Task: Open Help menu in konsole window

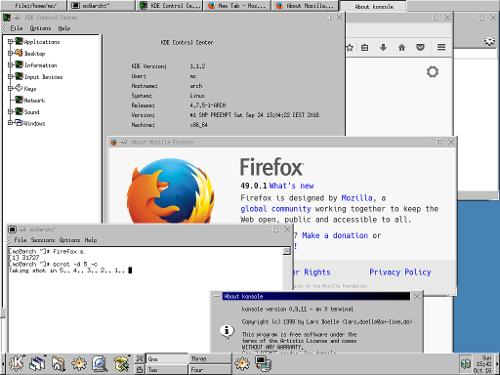Action: point(91,240)
